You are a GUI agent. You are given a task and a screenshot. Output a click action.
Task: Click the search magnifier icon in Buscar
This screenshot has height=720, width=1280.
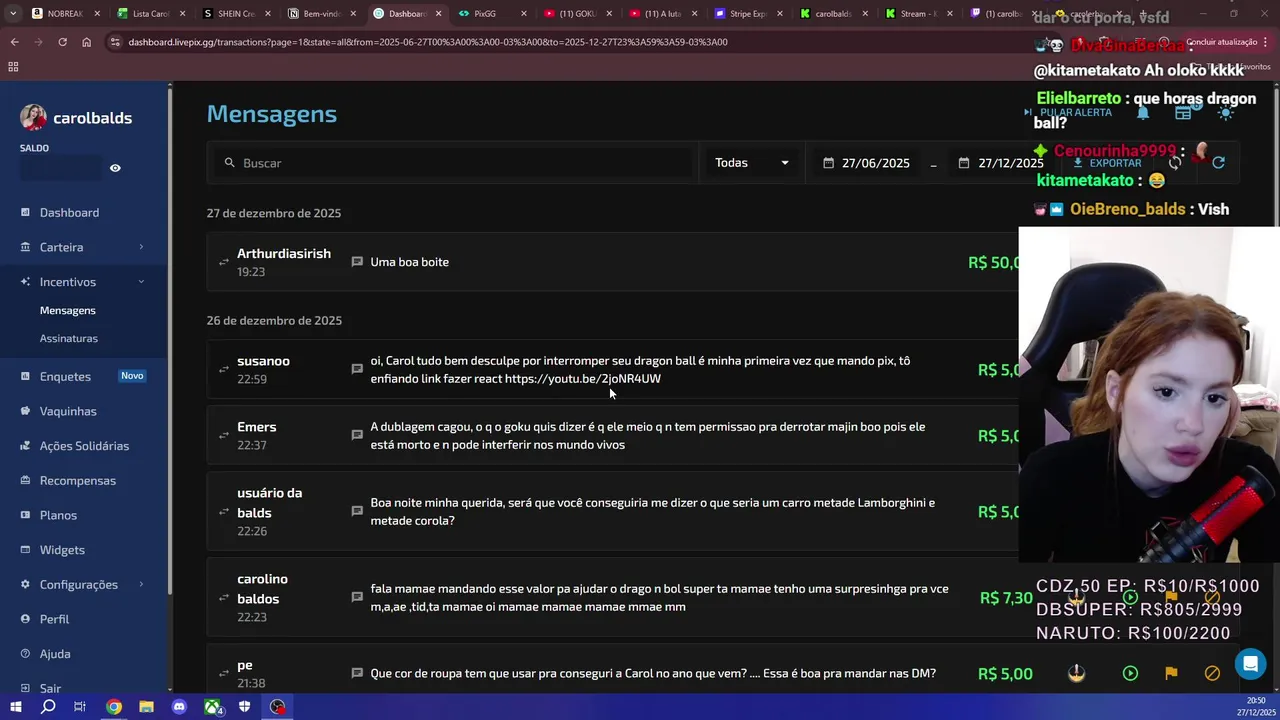click(x=230, y=163)
